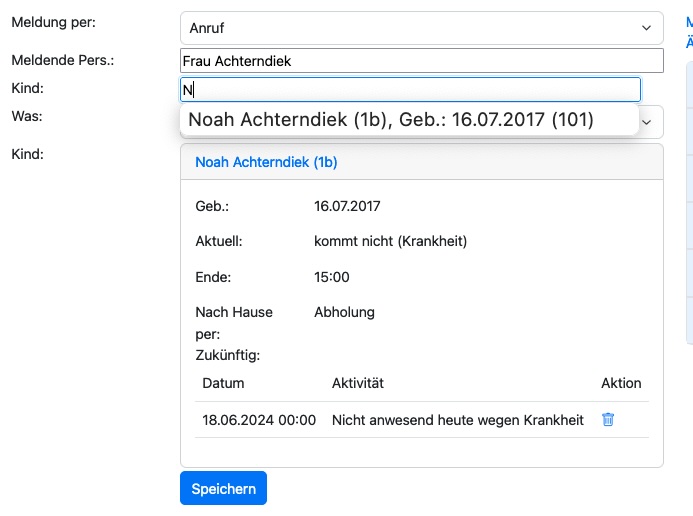Click the Aktivität column header
This screenshot has height=516, width=693.
point(358,383)
